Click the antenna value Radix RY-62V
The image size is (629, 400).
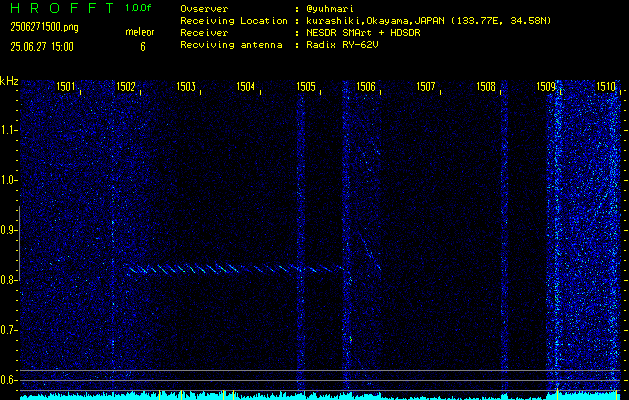tap(342, 45)
